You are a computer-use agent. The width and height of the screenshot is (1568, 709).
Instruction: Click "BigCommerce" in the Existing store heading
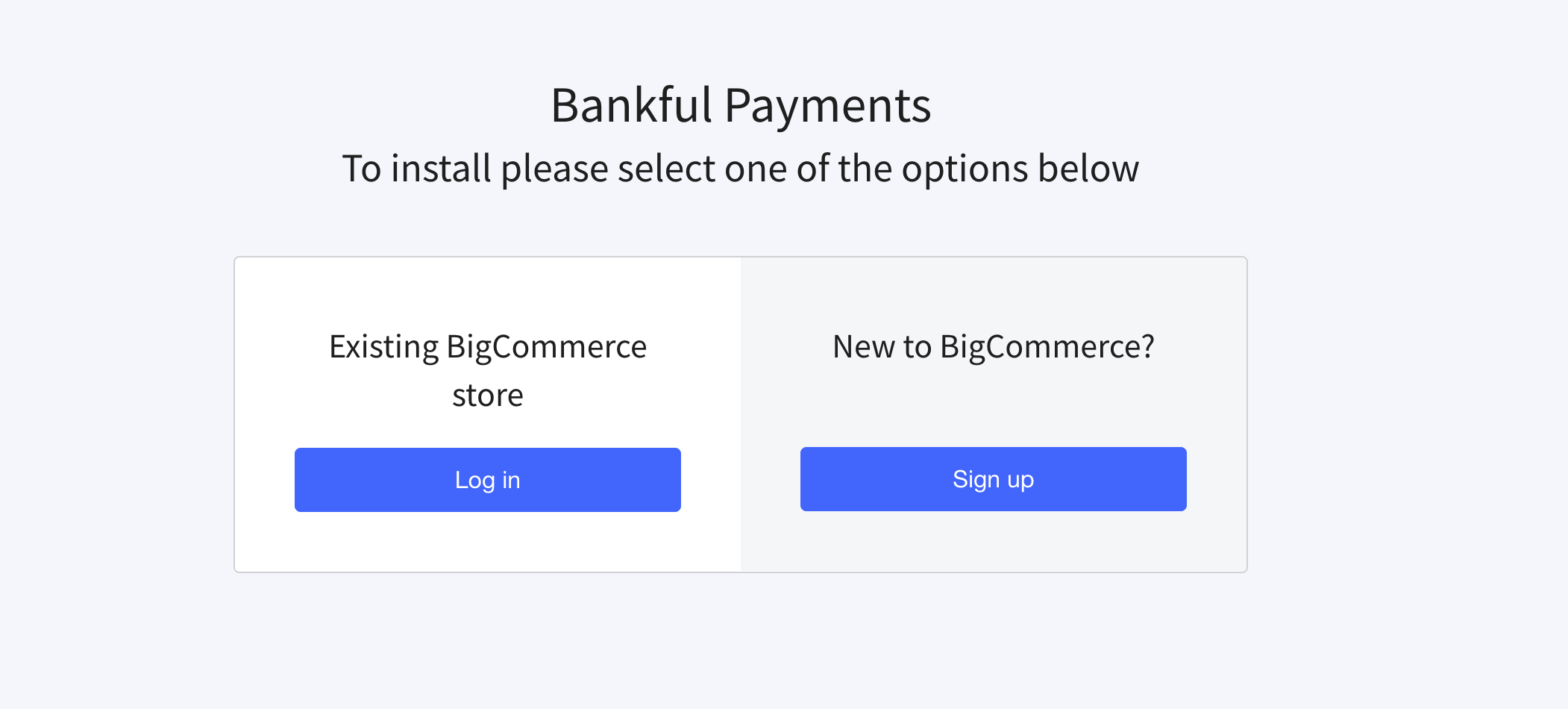pyautogui.click(x=546, y=347)
